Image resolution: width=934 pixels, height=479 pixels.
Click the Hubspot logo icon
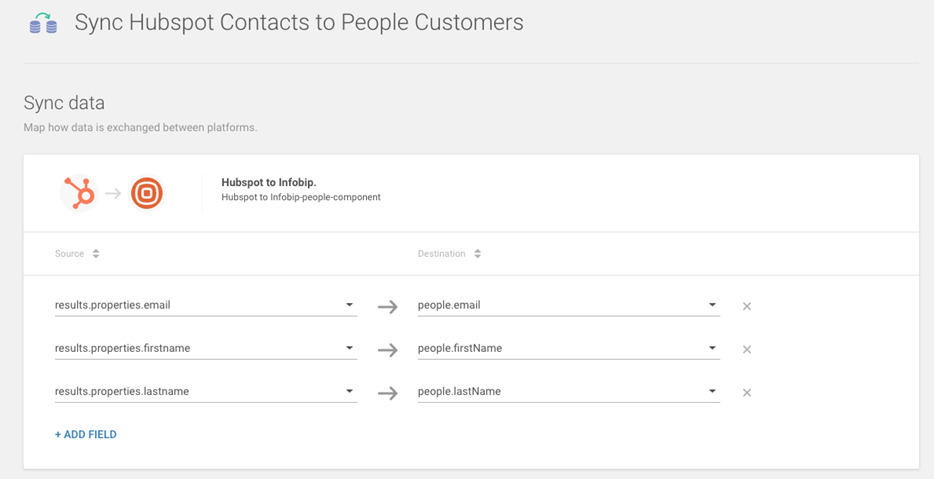coord(79,193)
